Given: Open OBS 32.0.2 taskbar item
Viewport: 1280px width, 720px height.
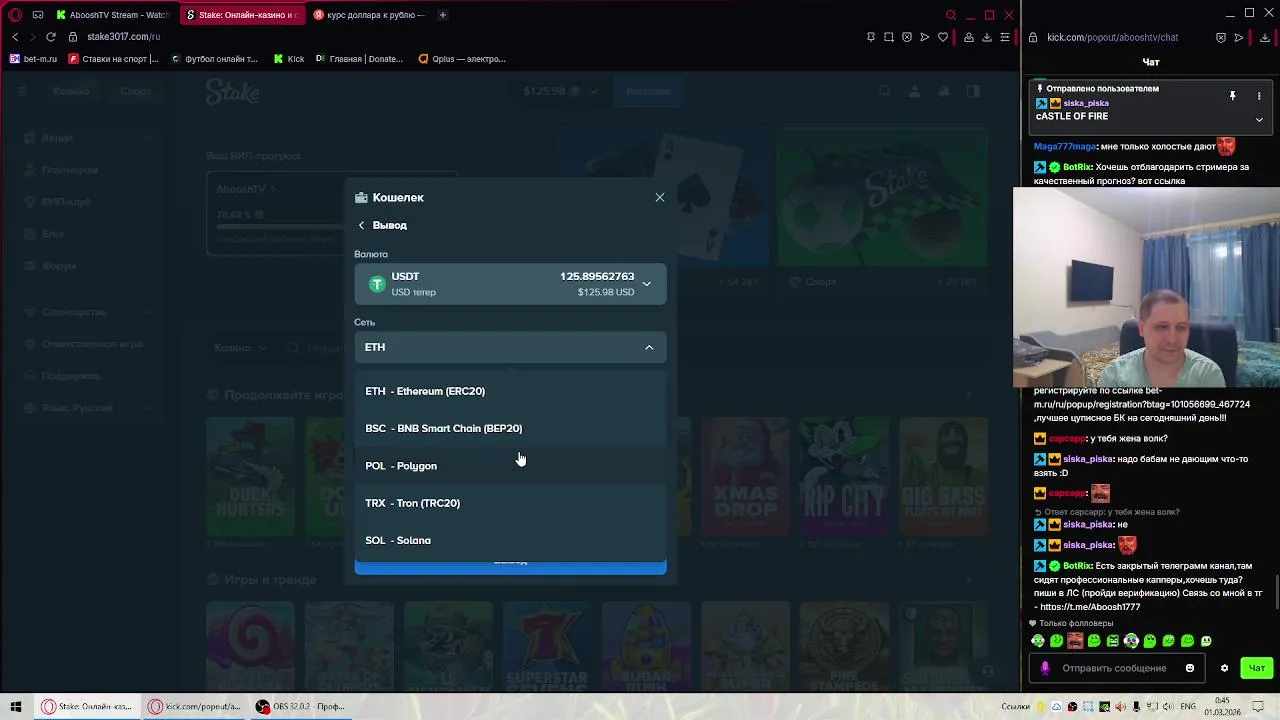Looking at the screenshot, I should tap(300, 706).
